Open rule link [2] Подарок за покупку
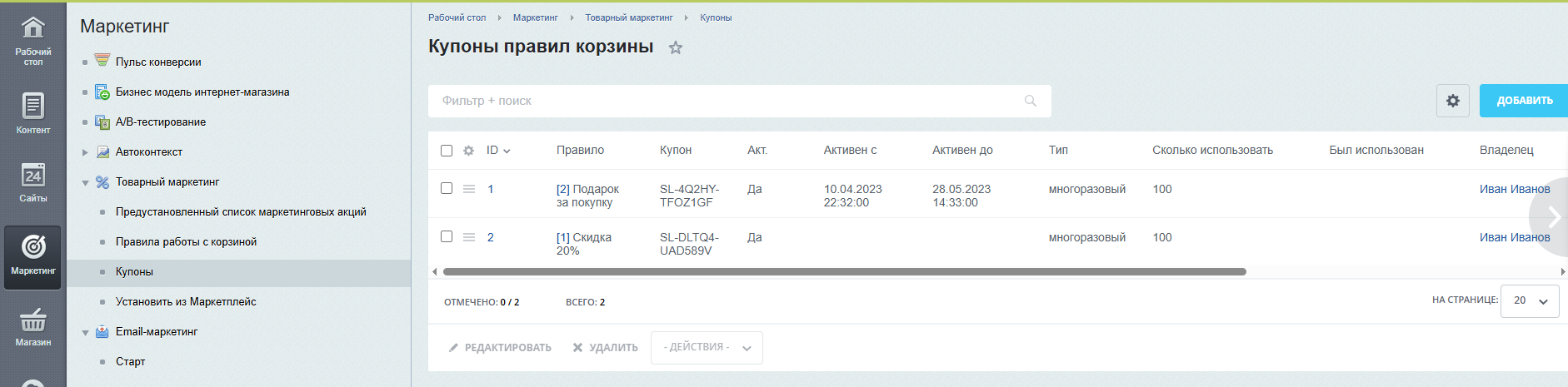The width and height of the screenshot is (1568, 387). tap(587, 196)
